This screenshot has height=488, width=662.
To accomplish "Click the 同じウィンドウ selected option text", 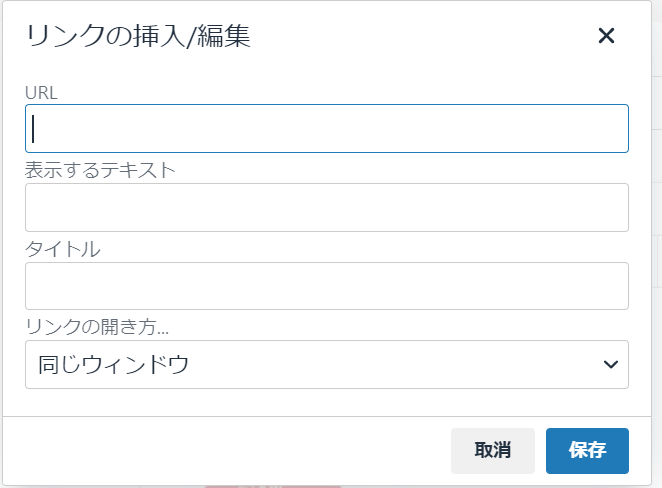I will click(x=113, y=365).
